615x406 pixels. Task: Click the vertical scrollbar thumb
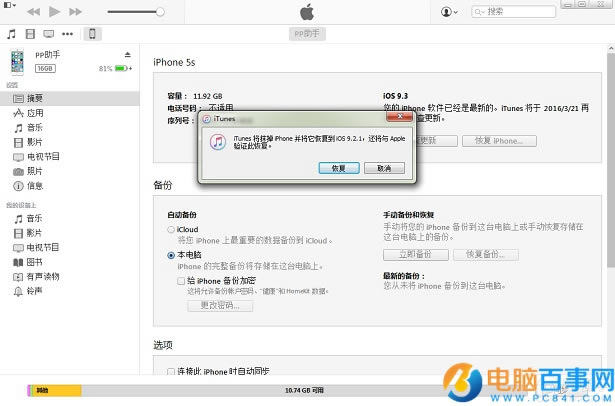click(x=611, y=161)
